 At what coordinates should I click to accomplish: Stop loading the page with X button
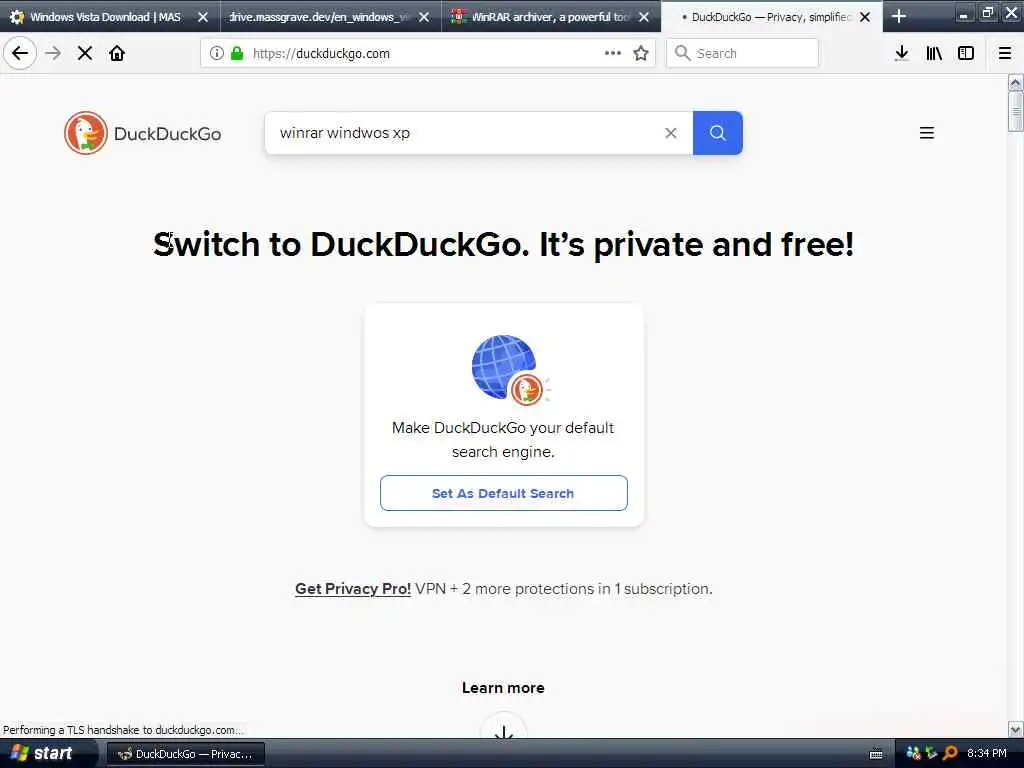85,53
